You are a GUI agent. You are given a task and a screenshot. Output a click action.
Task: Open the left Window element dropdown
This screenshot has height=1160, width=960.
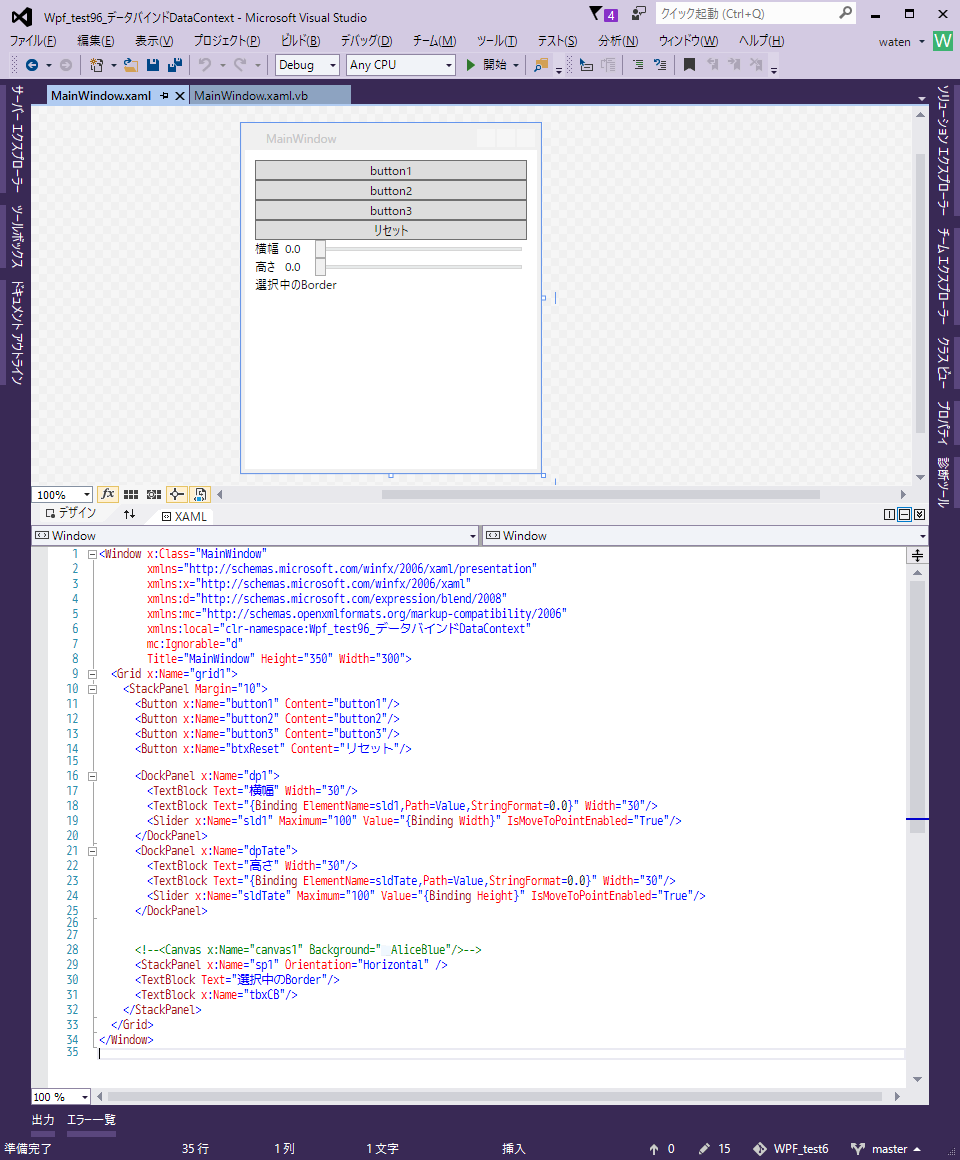coord(255,536)
